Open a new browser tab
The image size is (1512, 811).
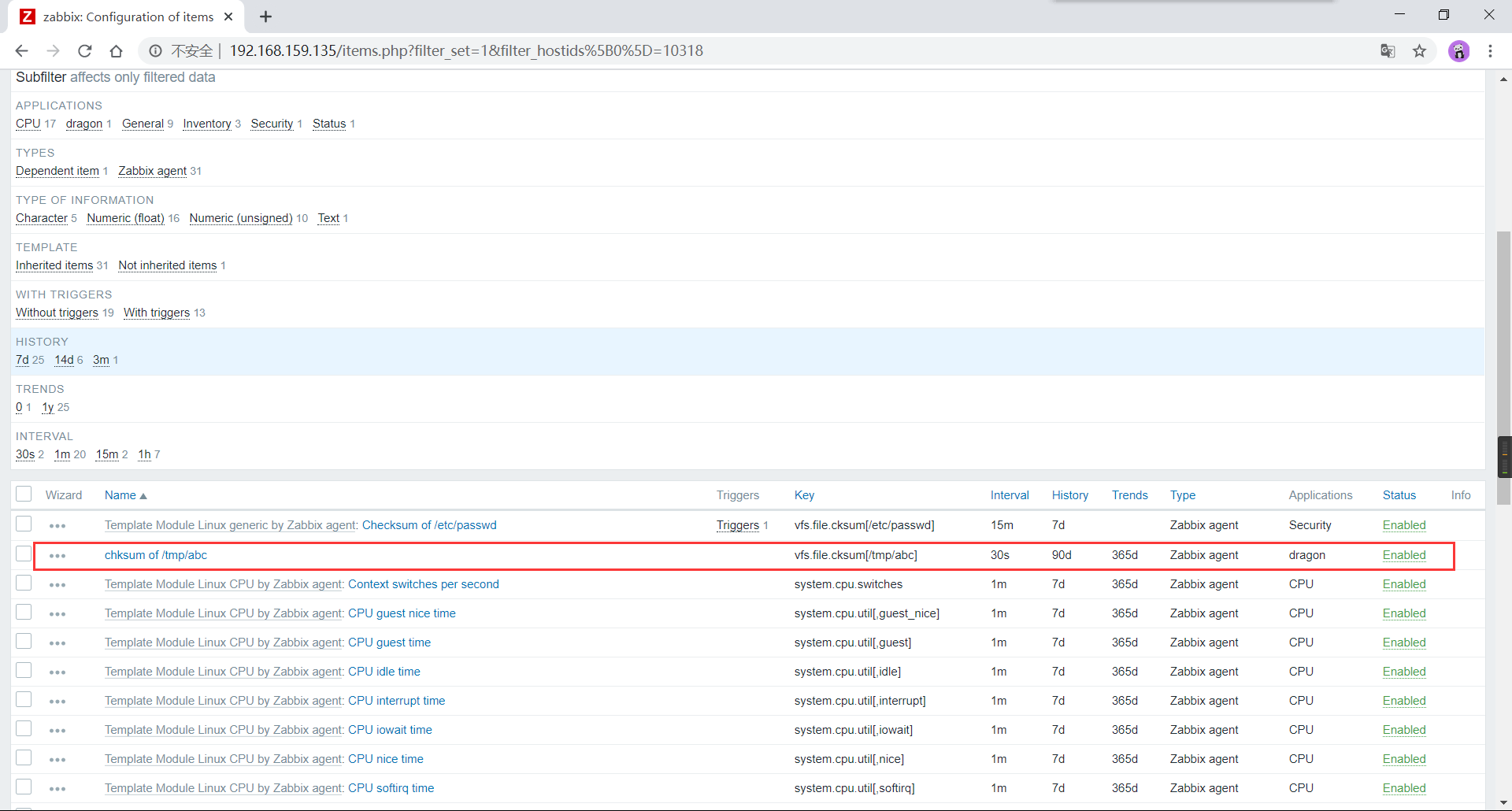click(265, 17)
